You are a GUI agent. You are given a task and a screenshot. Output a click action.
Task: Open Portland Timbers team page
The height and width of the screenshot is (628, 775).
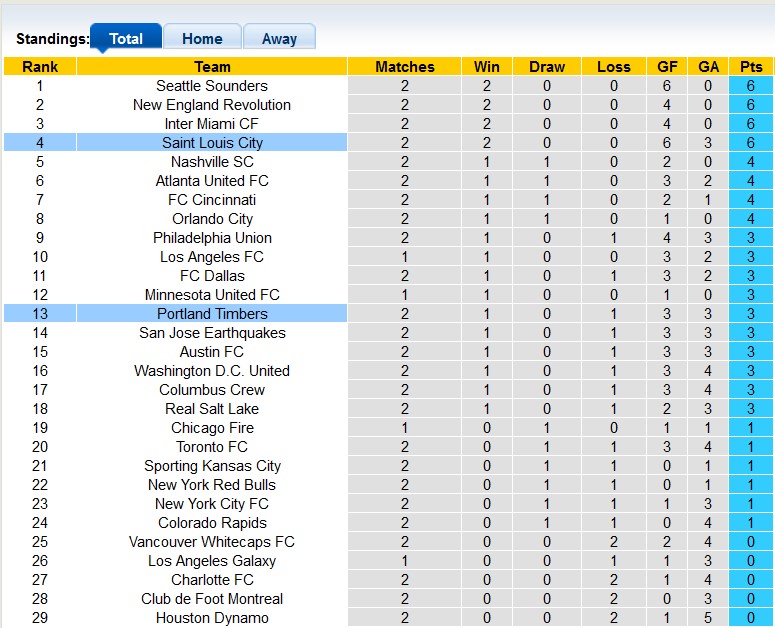[212, 314]
